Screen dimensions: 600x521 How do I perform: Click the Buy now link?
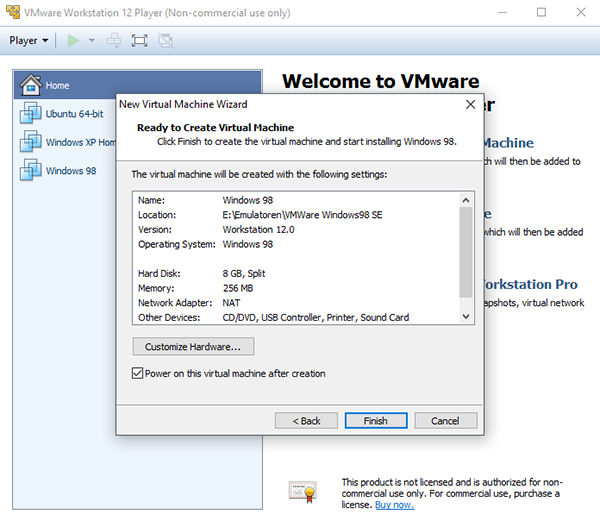[392, 505]
